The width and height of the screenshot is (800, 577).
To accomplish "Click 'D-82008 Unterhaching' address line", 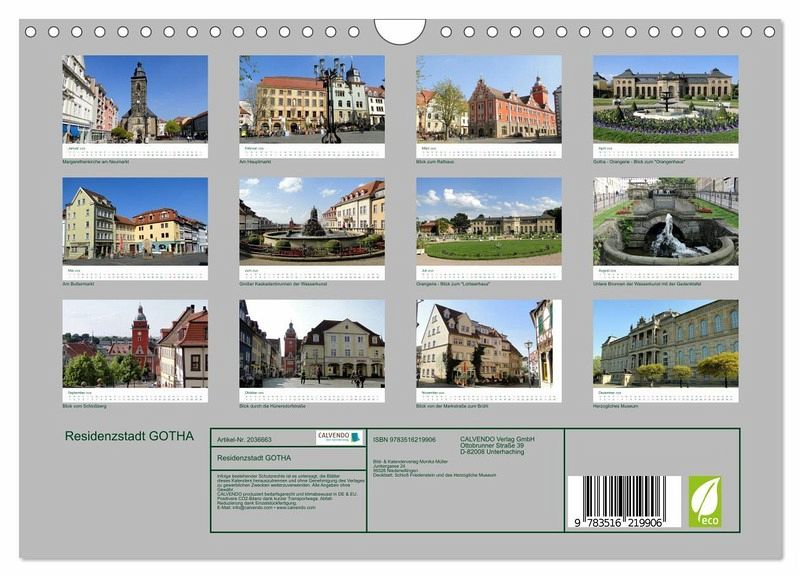I will pyautogui.click(x=492, y=452).
